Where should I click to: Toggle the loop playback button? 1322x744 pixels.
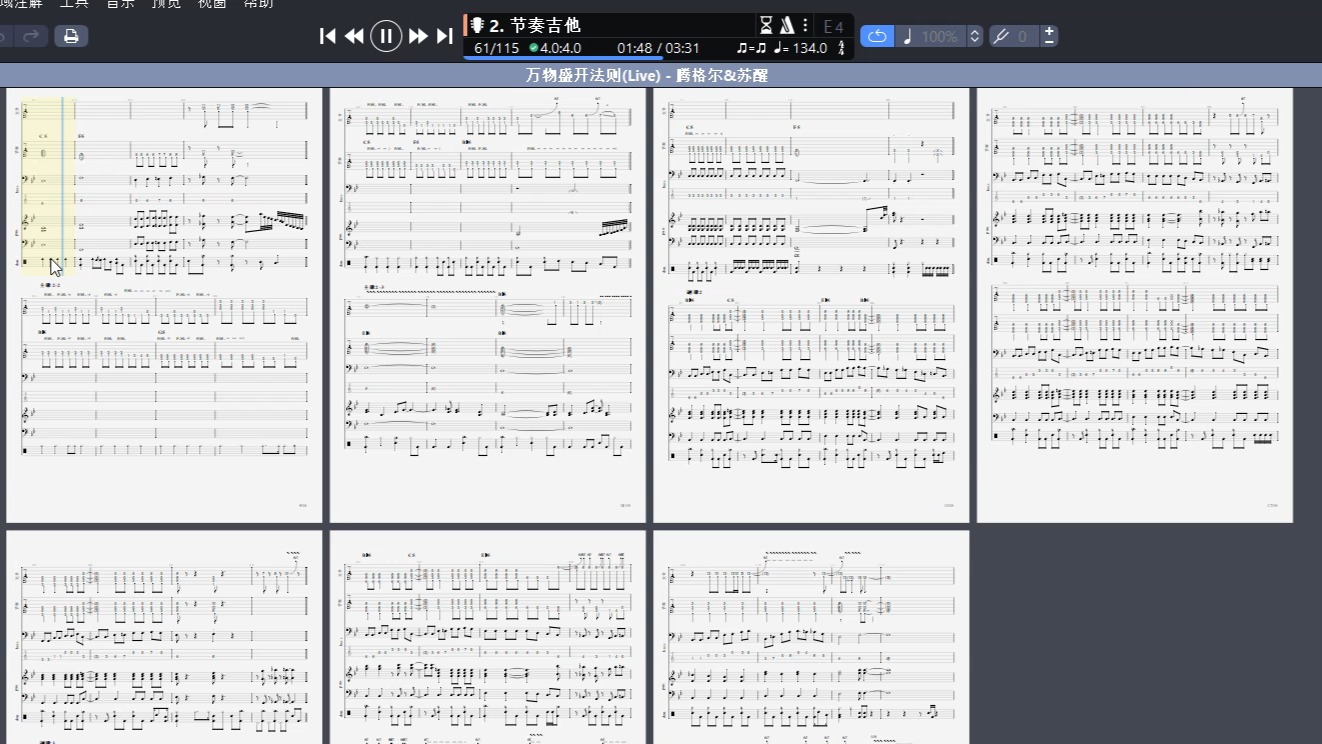pos(877,36)
